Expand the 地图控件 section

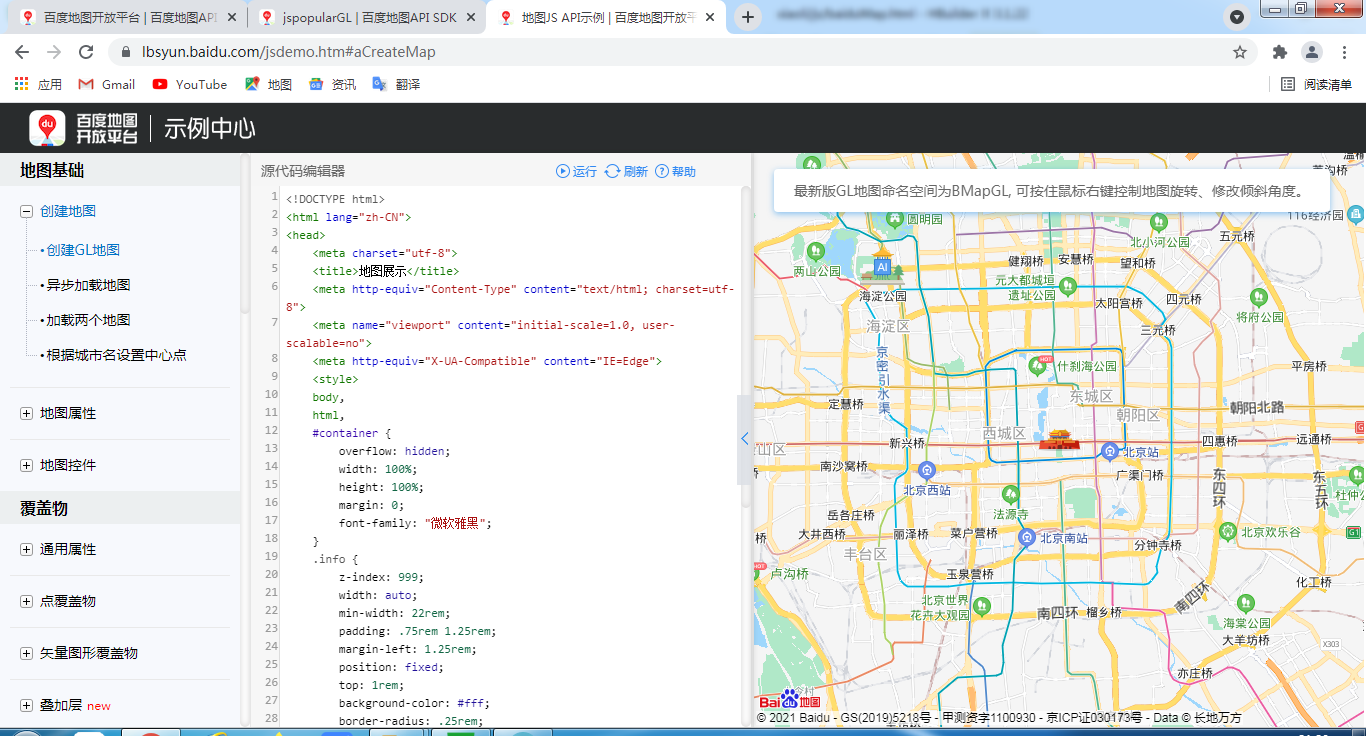point(26,465)
